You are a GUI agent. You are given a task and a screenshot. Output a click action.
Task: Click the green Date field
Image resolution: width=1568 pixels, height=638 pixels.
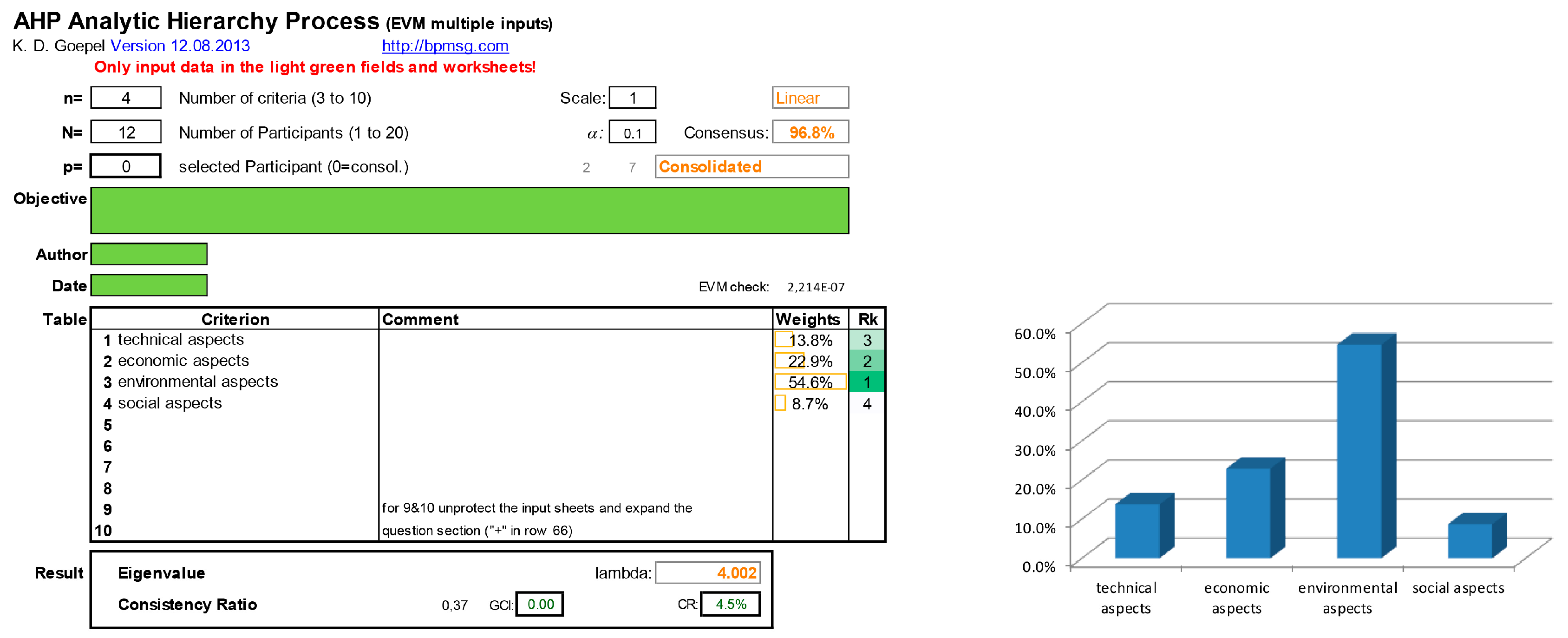coord(149,285)
